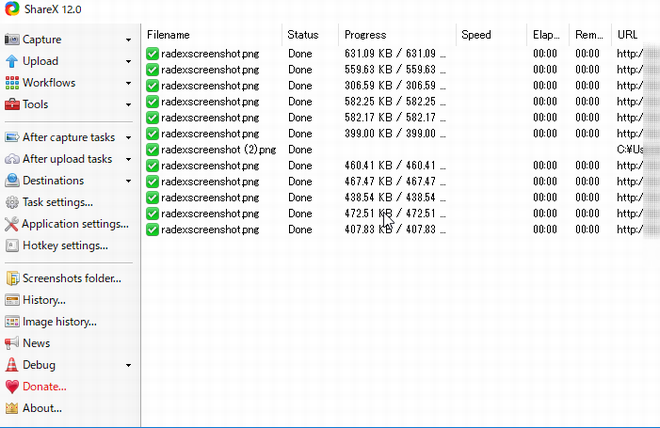This screenshot has height=428, width=660.
Task: Open the Tools menu label
Action: (35, 104)
